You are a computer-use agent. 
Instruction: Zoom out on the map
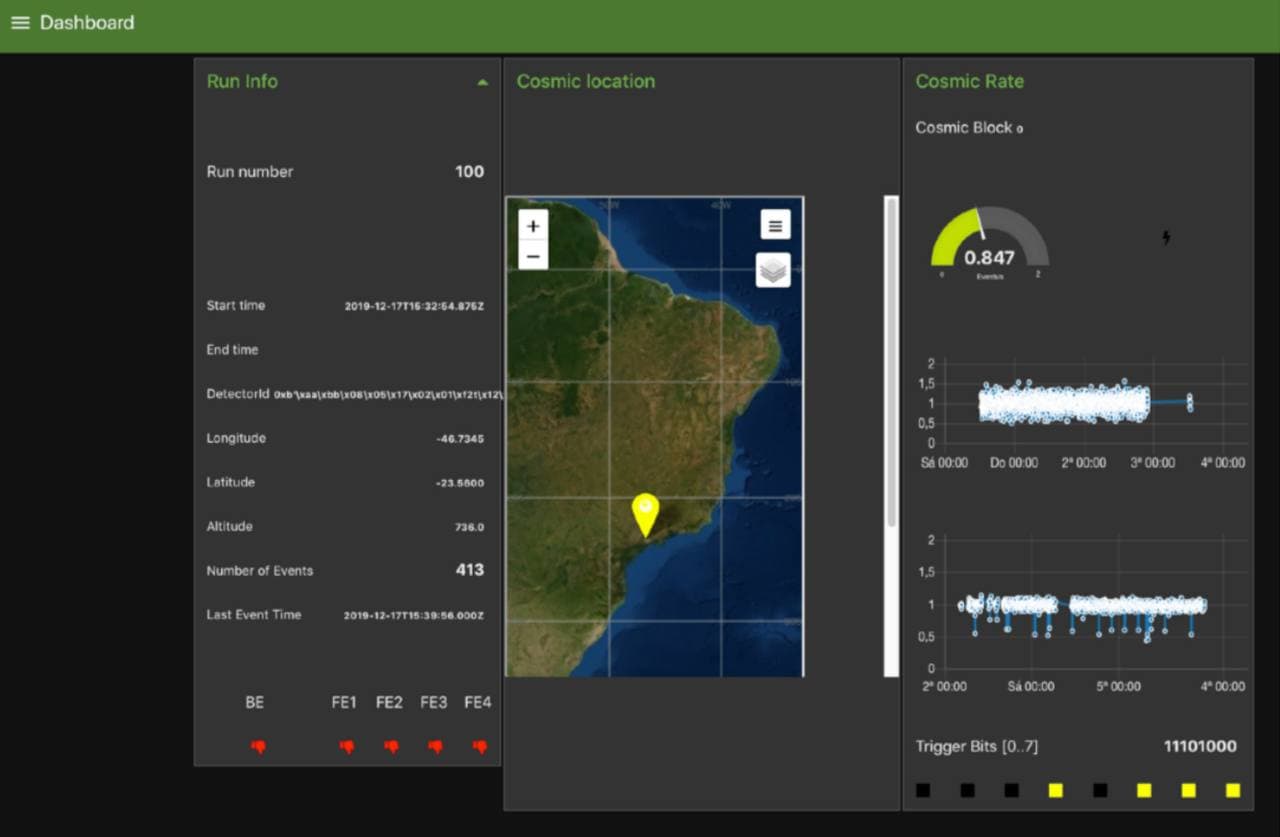533,256
